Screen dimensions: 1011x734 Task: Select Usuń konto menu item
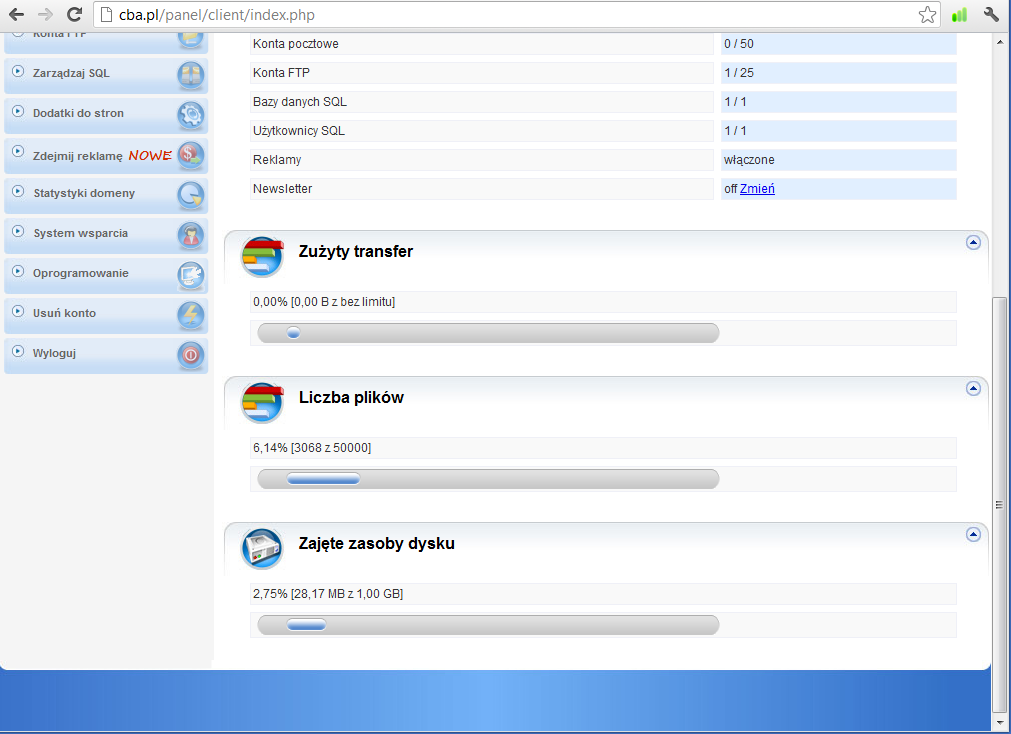click(x=106, y=315)
